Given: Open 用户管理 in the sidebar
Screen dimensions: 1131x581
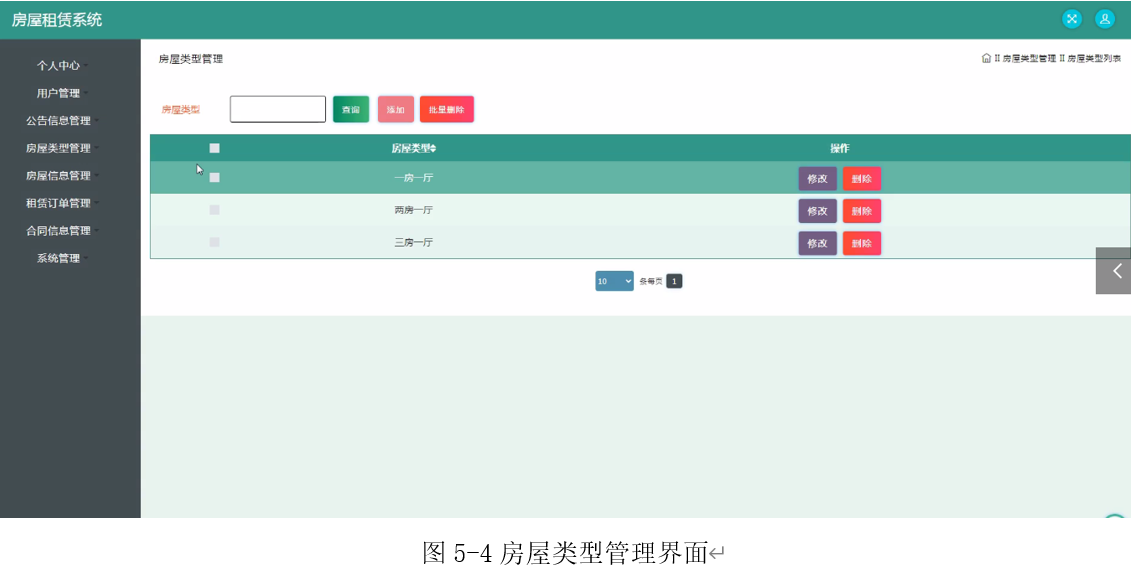Looking at the screenshot, I should (60, 92).
